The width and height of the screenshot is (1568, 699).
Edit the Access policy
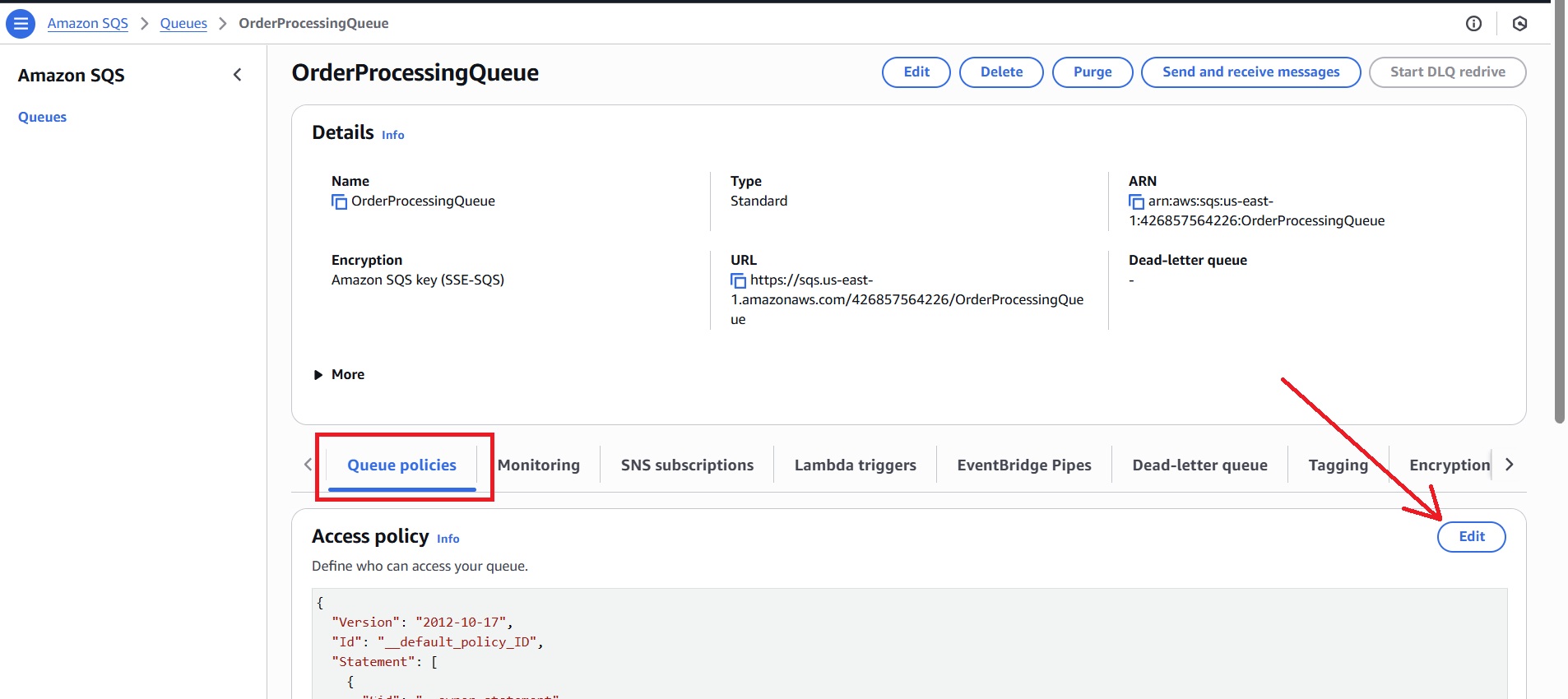pos(1471,536)
